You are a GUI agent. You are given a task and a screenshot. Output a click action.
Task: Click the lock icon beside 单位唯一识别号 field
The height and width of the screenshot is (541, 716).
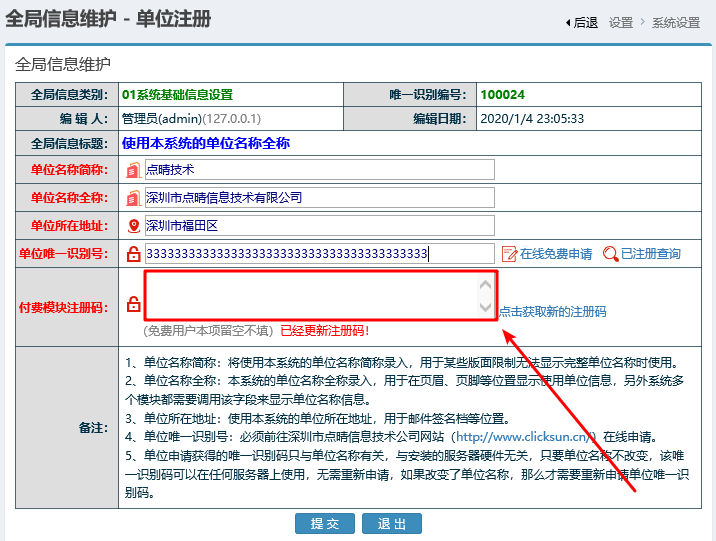click(134, 254)
